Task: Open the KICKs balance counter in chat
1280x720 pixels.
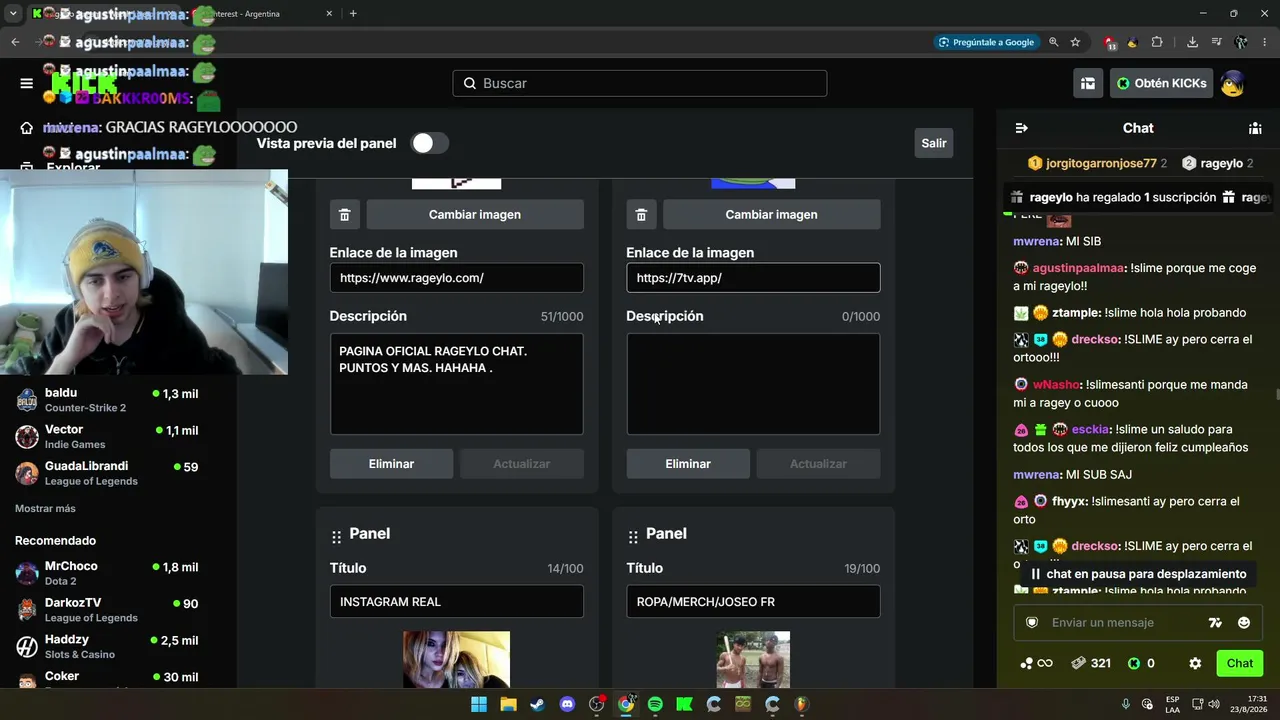Action: tap(1141, 663)
